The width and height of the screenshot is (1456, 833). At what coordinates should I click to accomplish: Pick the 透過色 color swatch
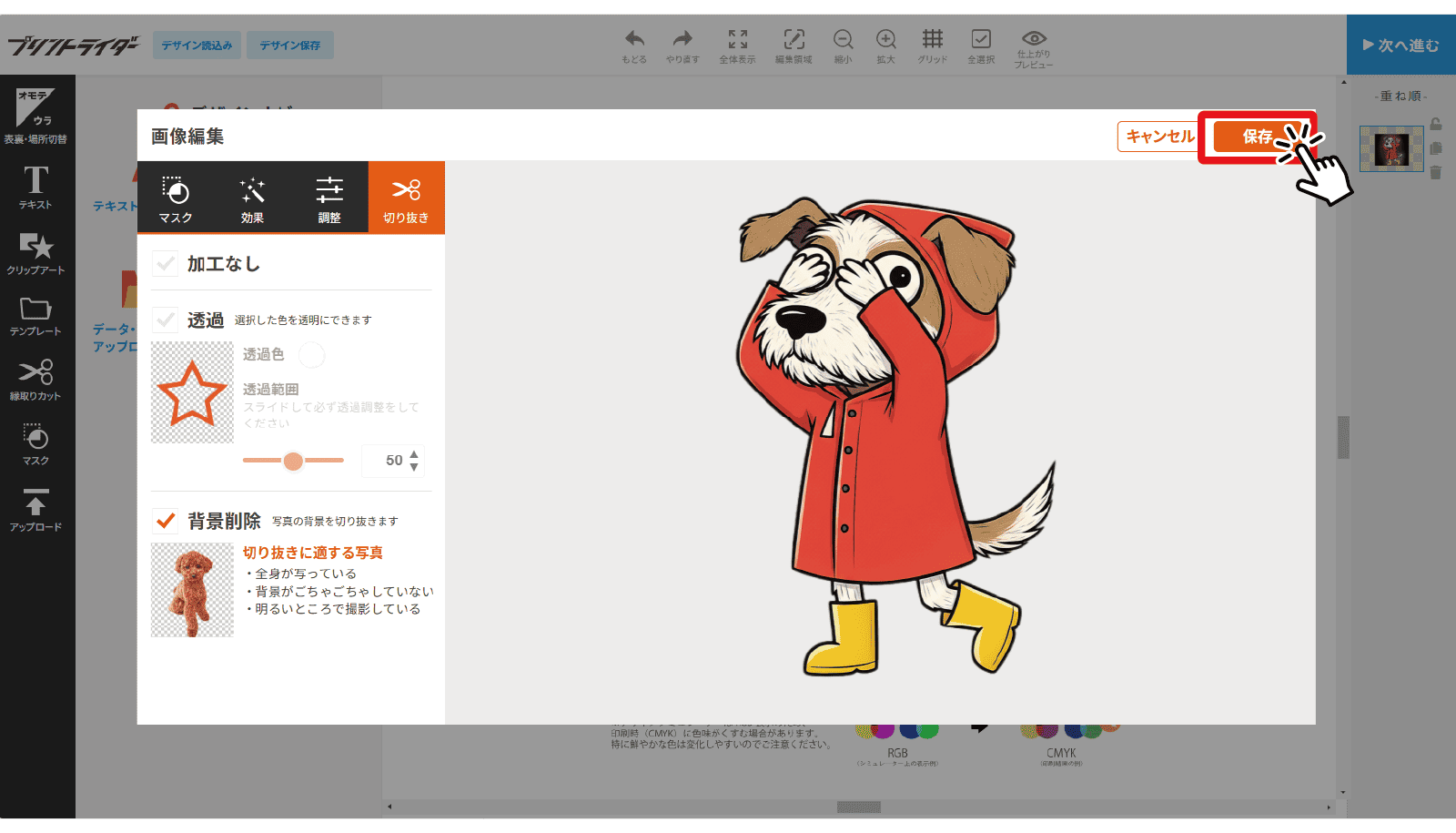311,355
